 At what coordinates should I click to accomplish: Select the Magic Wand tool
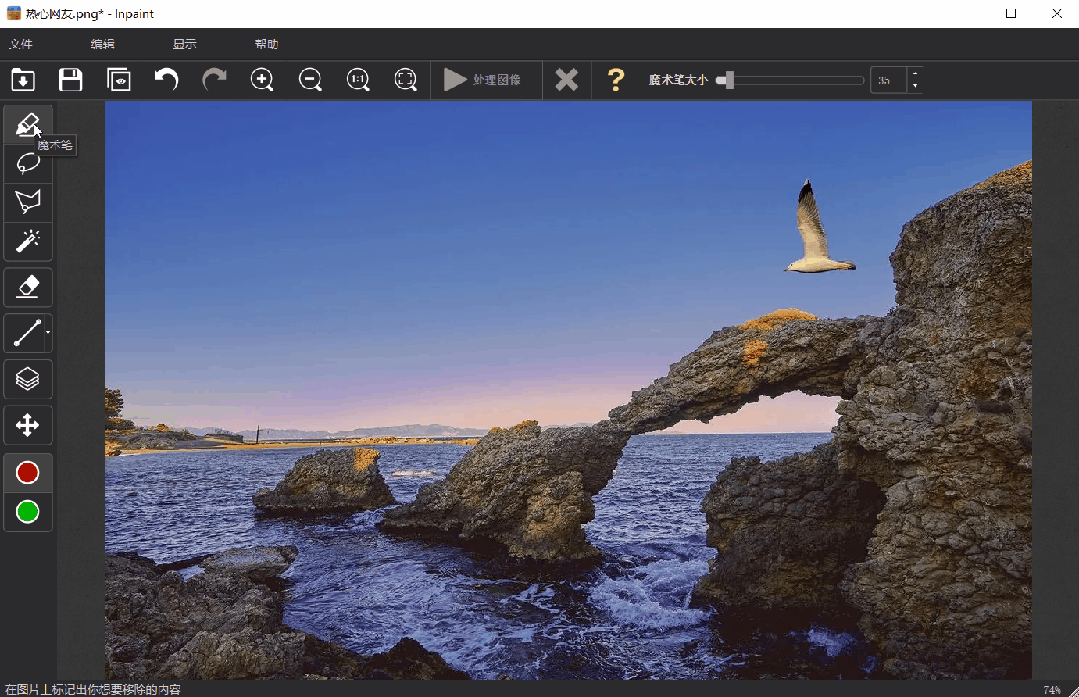(28, 241)
